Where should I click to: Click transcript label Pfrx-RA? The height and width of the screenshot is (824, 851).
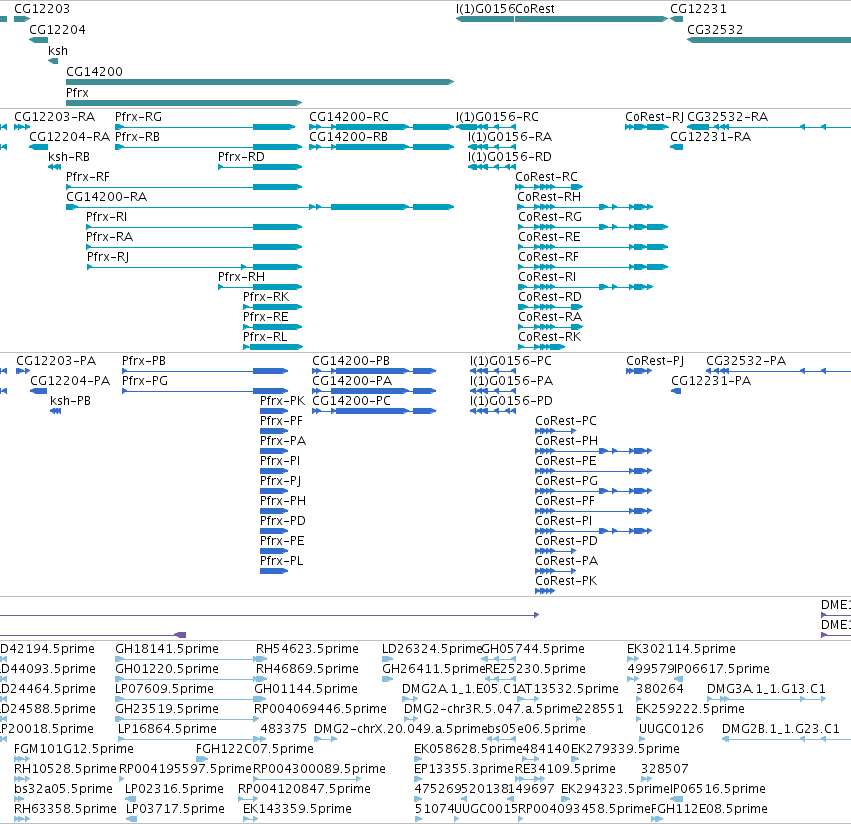[110, 237]
